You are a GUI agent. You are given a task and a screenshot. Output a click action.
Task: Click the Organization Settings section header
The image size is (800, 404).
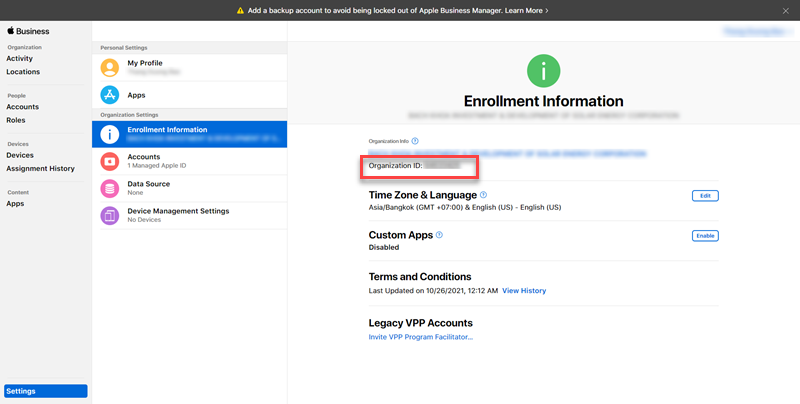[129, 115]
